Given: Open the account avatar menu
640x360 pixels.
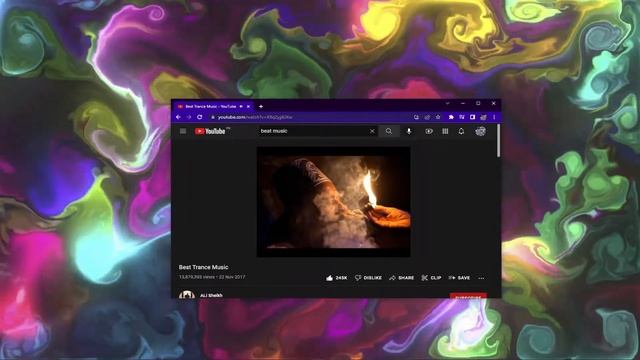Looking at the screenshot, I should click(480, 131).
